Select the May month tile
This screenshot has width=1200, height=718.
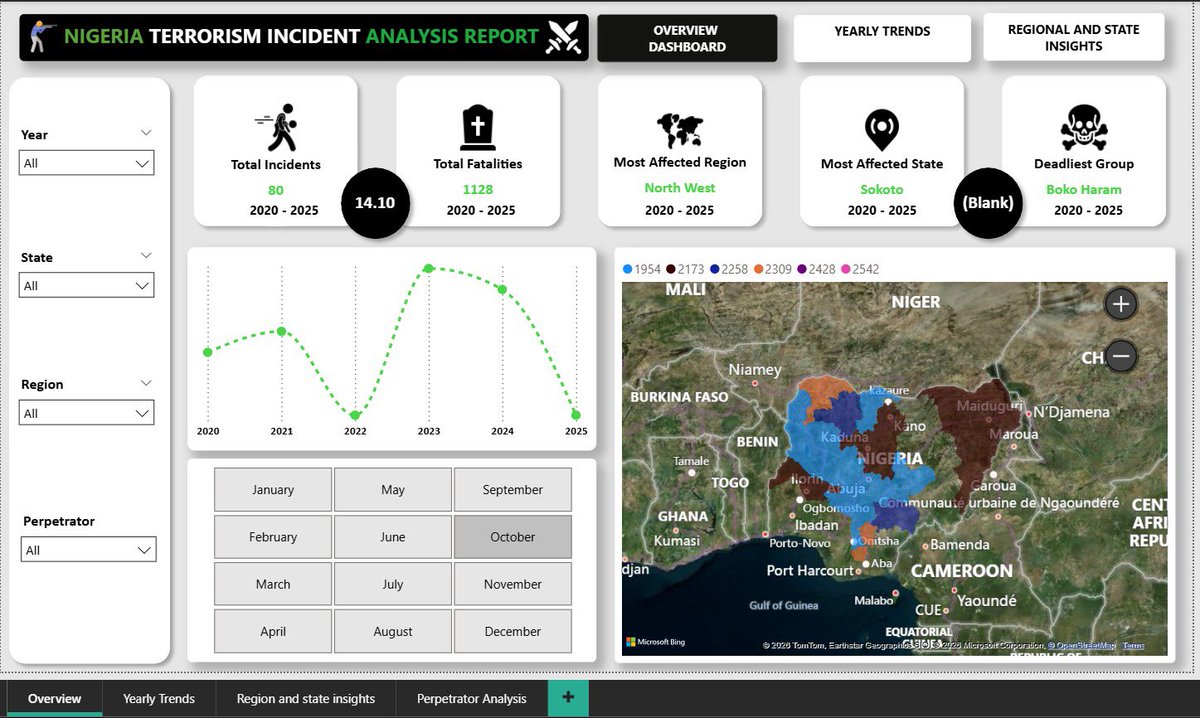tap(393, 490)
